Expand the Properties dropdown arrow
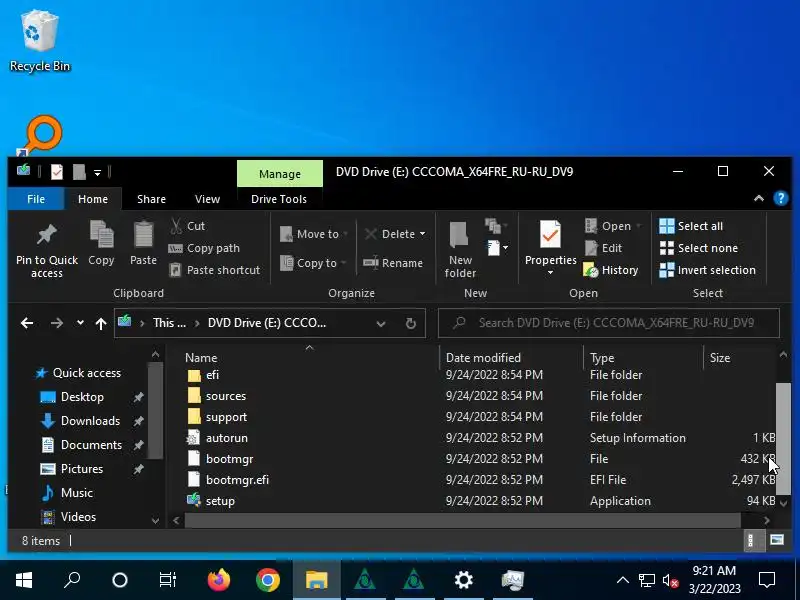Viewport: 800px width, 600px height. click(x=550, y=272)
